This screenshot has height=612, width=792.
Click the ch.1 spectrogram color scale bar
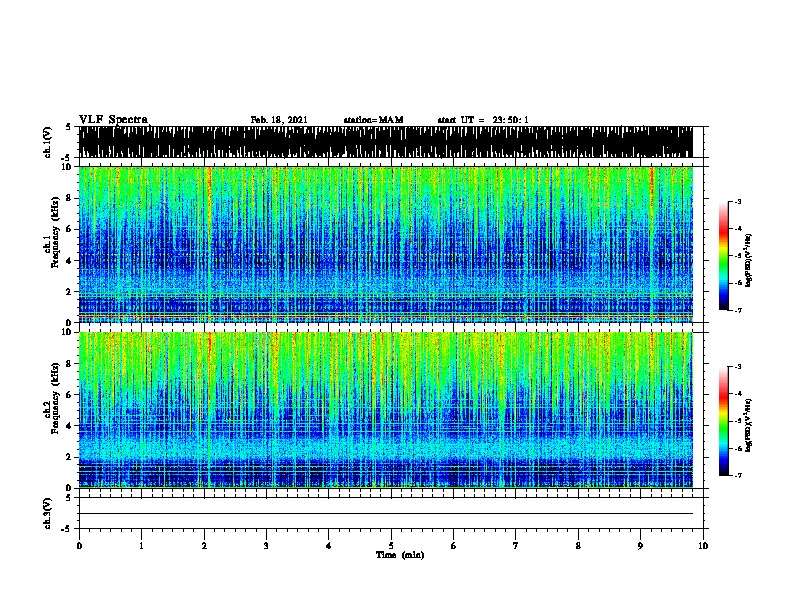[x=724, y=256]
